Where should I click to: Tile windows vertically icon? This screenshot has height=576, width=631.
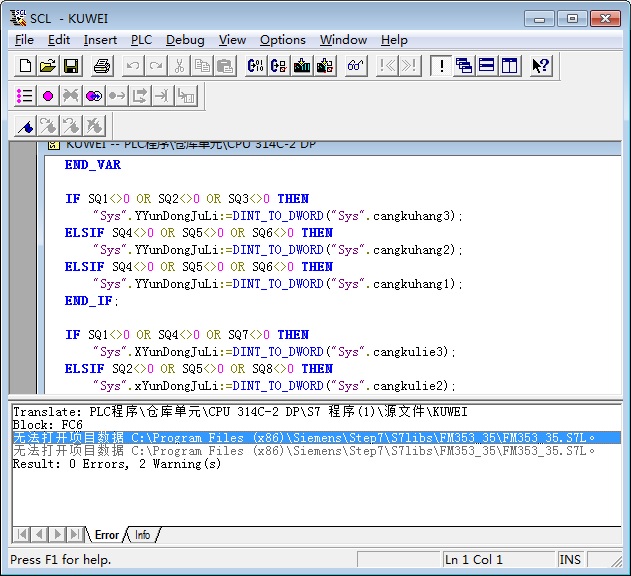(x=510, y=66)
